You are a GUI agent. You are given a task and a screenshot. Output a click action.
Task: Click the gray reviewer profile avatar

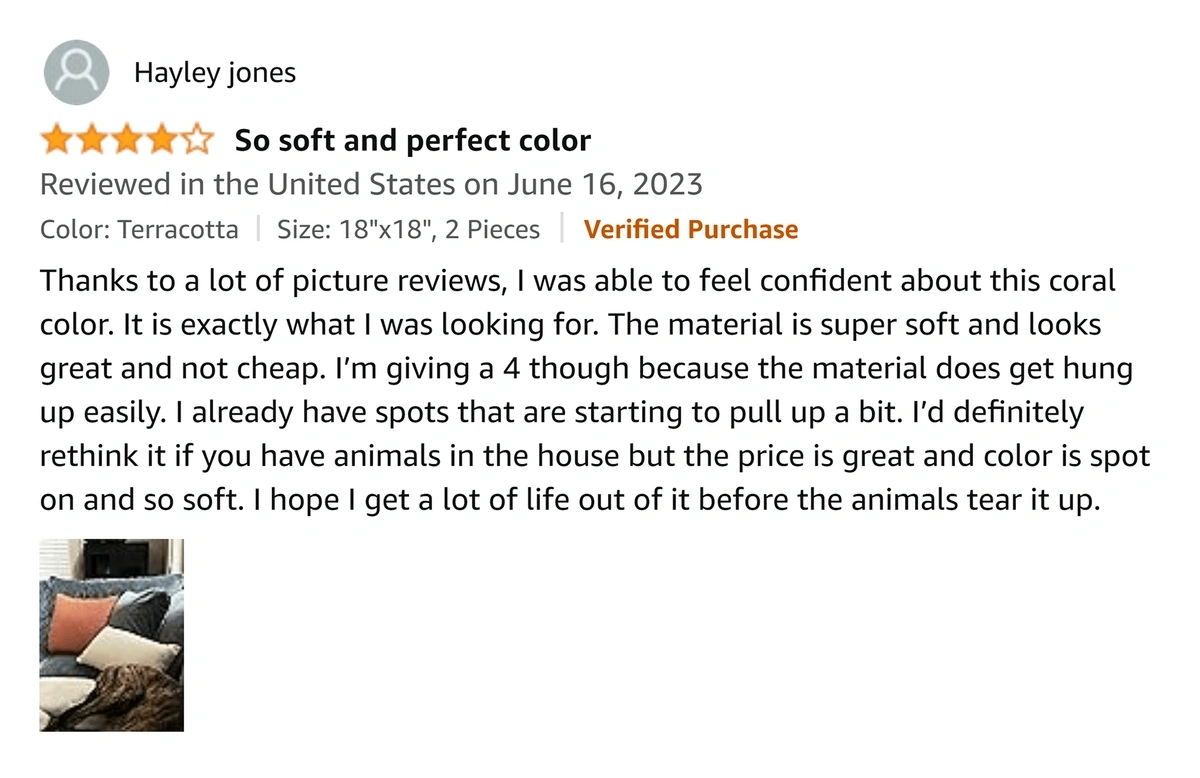coord(77,72)
